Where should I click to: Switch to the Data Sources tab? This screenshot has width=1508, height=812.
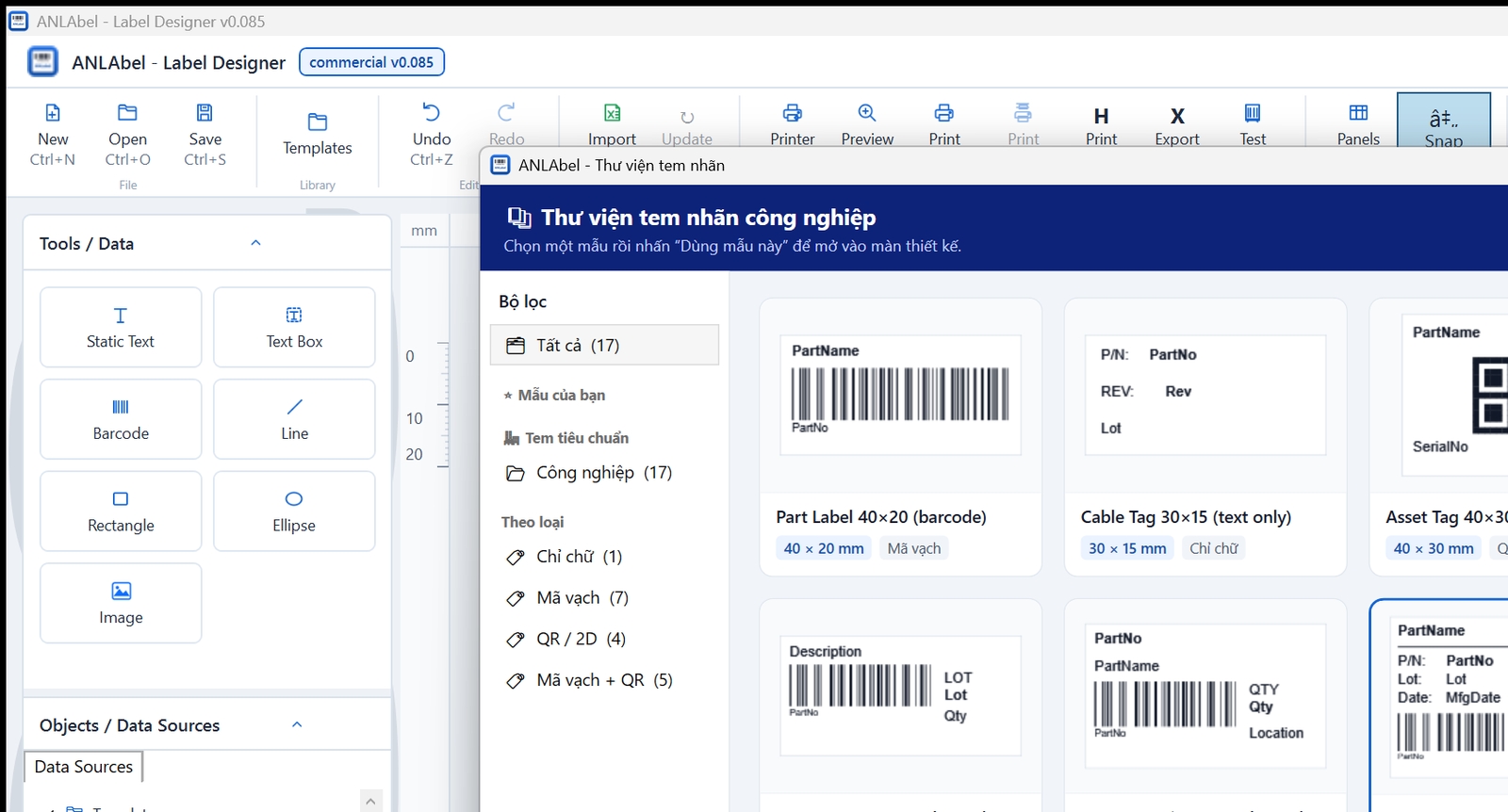pos(84,767)
